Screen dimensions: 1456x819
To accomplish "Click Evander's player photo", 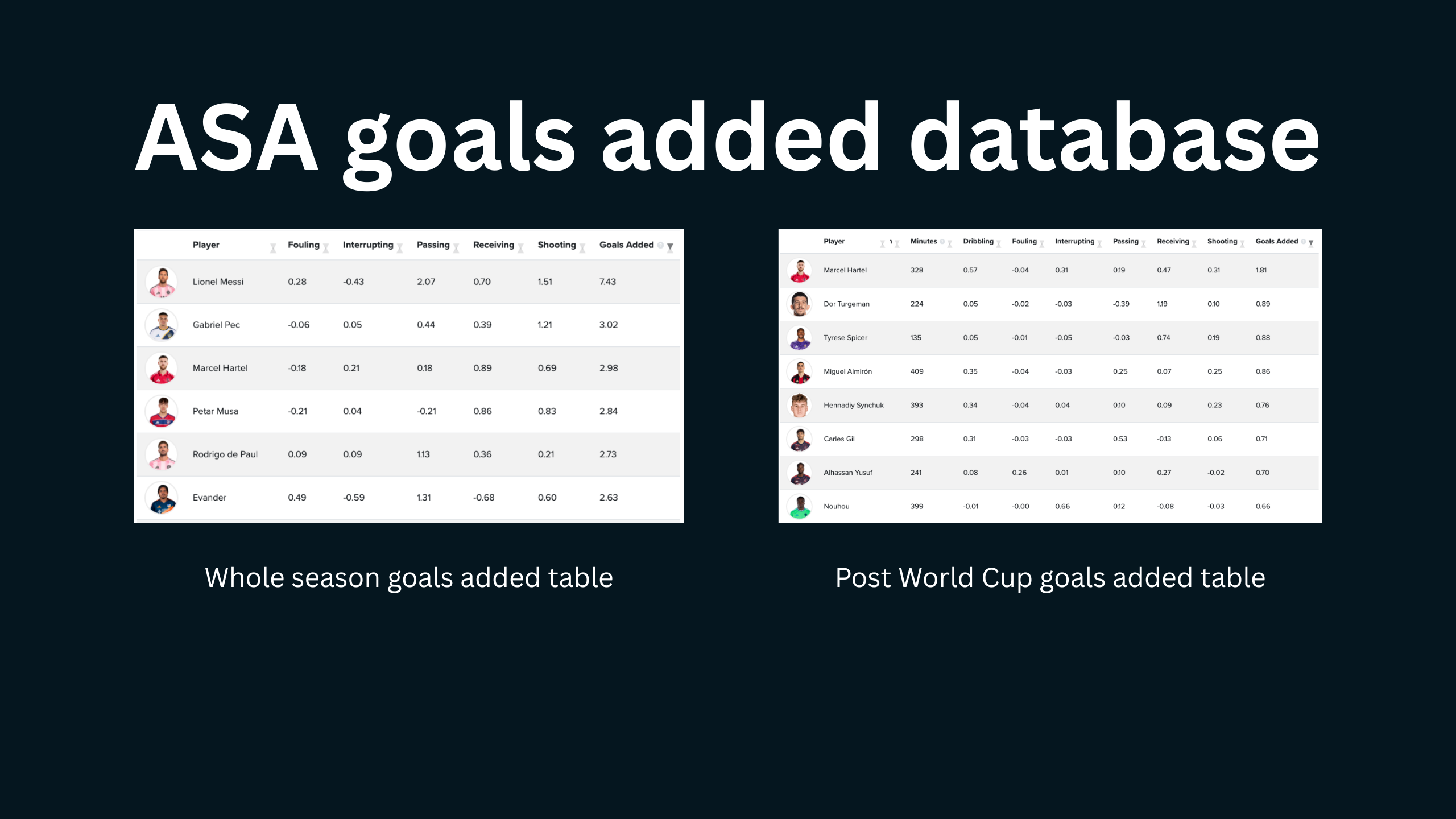I will coord(162,498).
